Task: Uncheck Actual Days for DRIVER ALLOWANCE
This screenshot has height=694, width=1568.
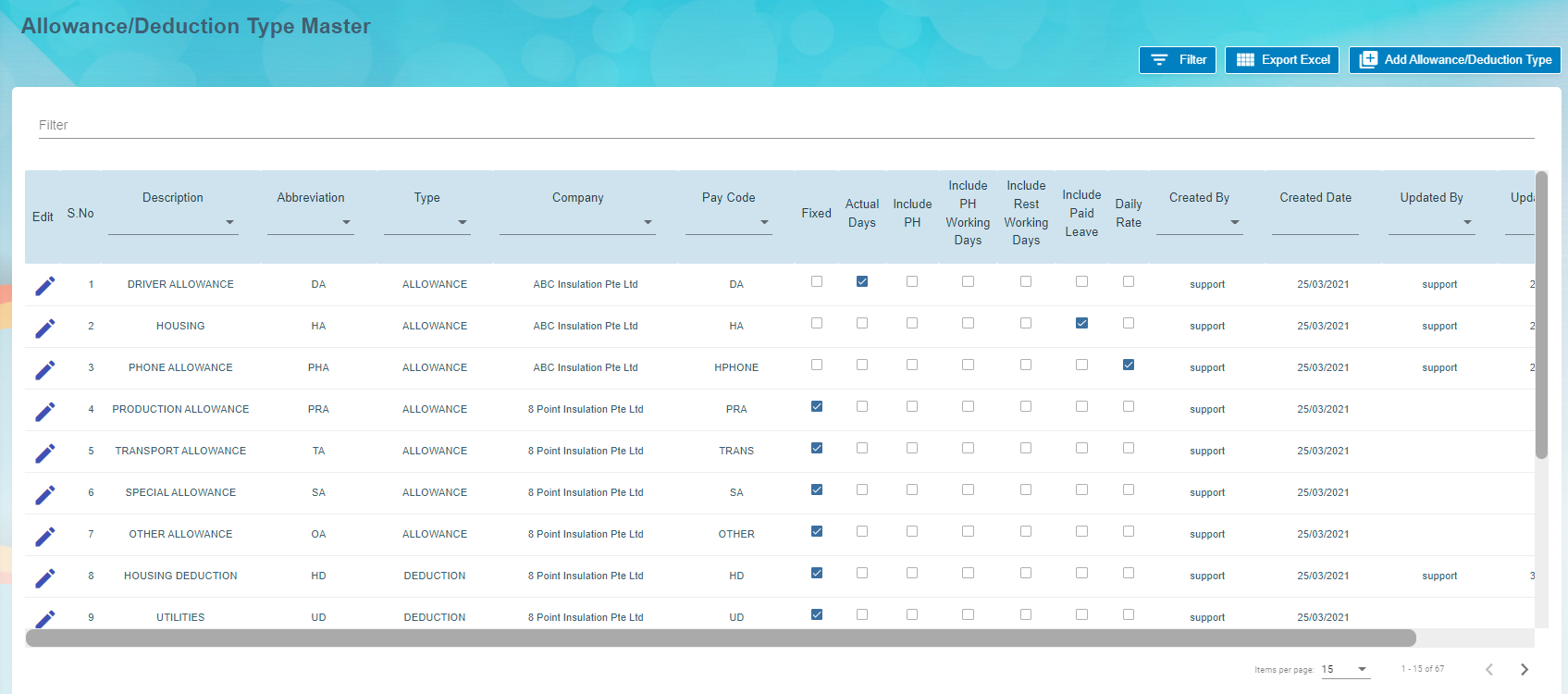Action: pos(861,281)
